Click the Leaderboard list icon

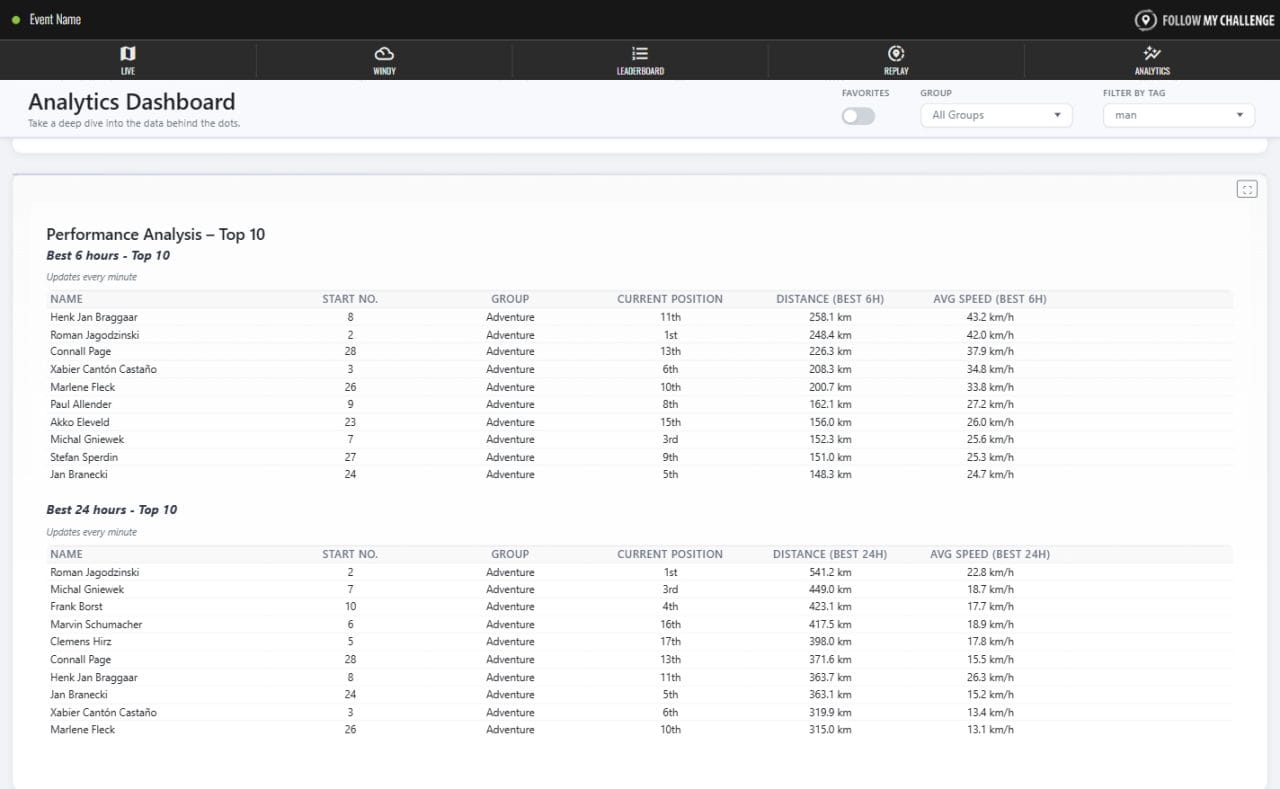(640, 54)
